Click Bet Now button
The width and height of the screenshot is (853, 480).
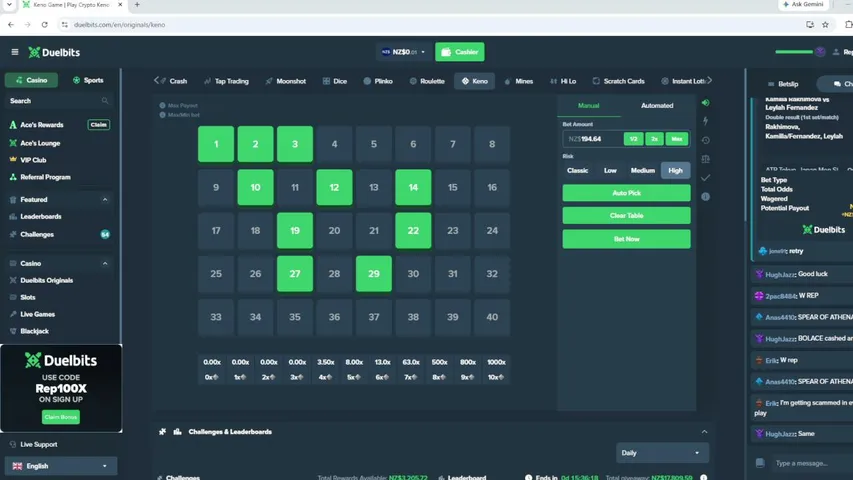point(627,239)
